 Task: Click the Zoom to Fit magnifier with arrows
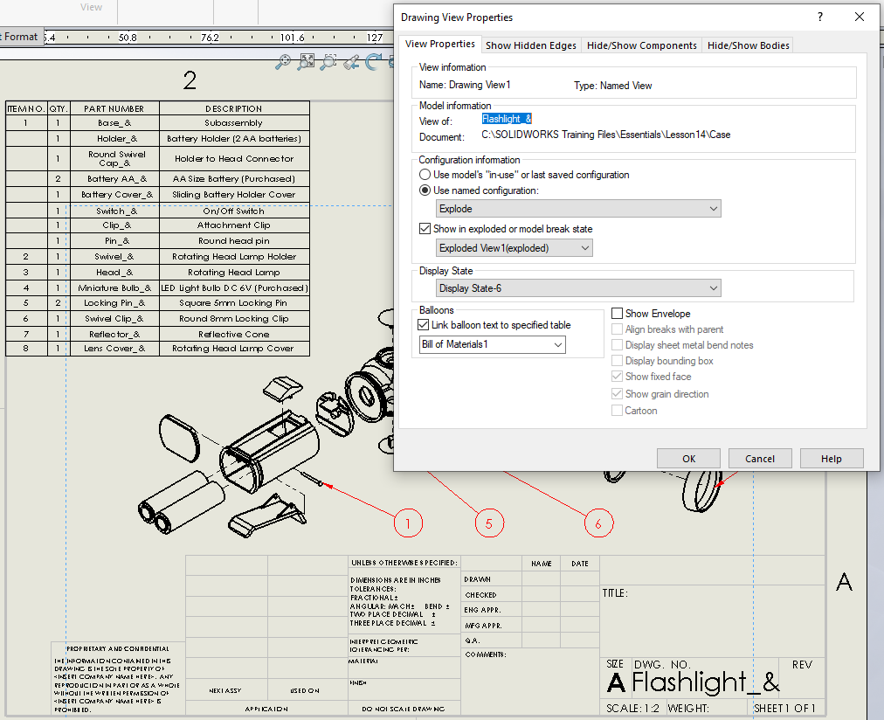pyautogui.click(x=306, y=61)
